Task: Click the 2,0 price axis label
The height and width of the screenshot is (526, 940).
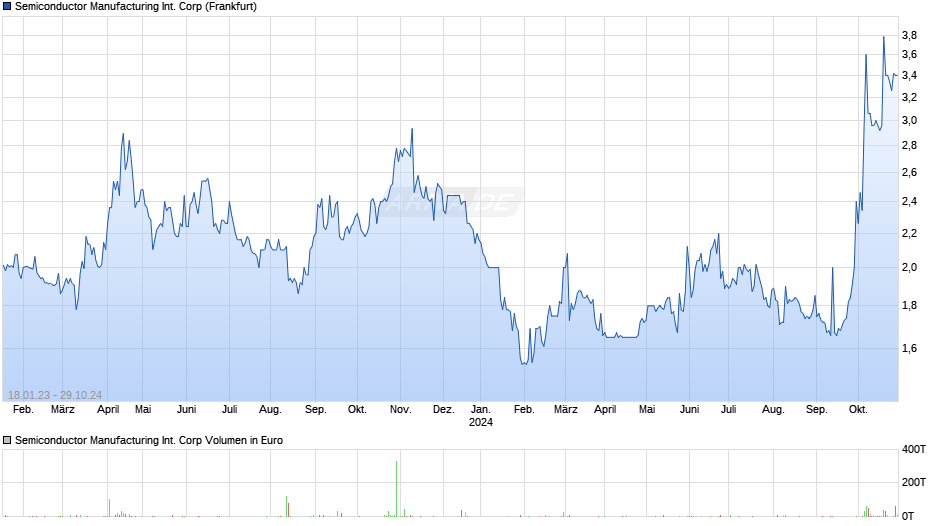Action: click(x=909, y=267)
